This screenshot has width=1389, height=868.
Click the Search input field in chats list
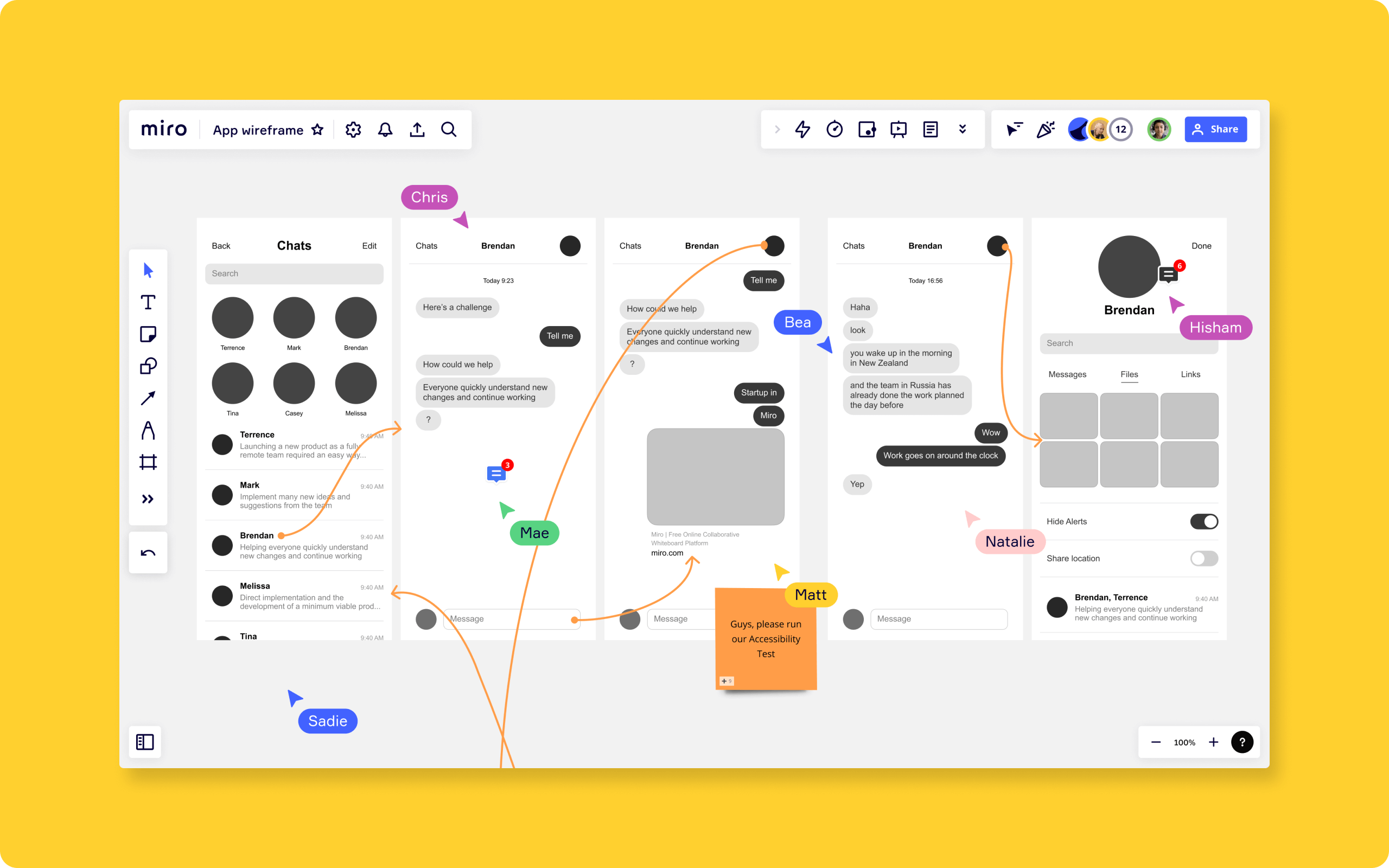click(x=294, y=273)
